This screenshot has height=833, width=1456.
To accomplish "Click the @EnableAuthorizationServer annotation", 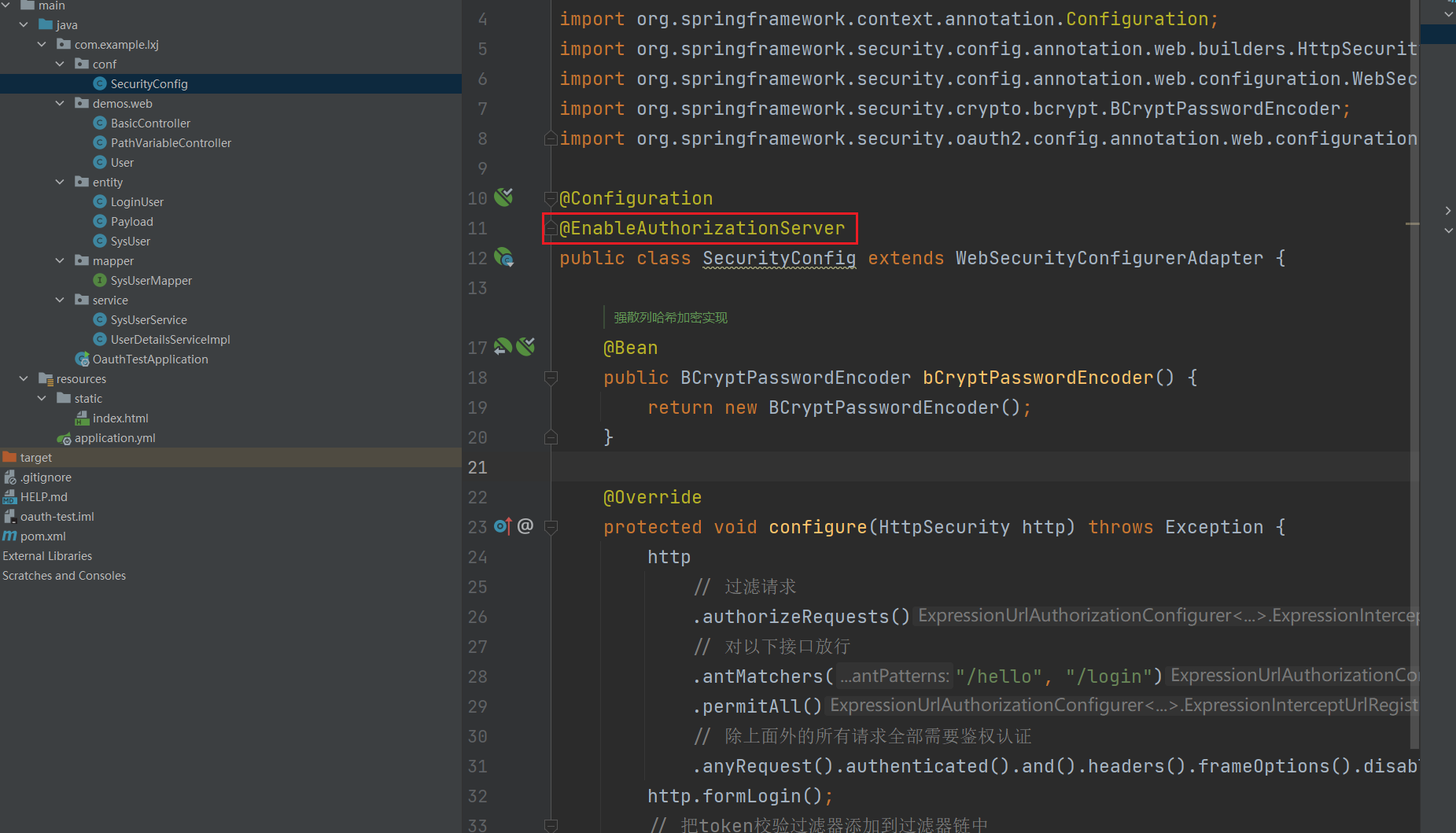I will click(702, 228).
